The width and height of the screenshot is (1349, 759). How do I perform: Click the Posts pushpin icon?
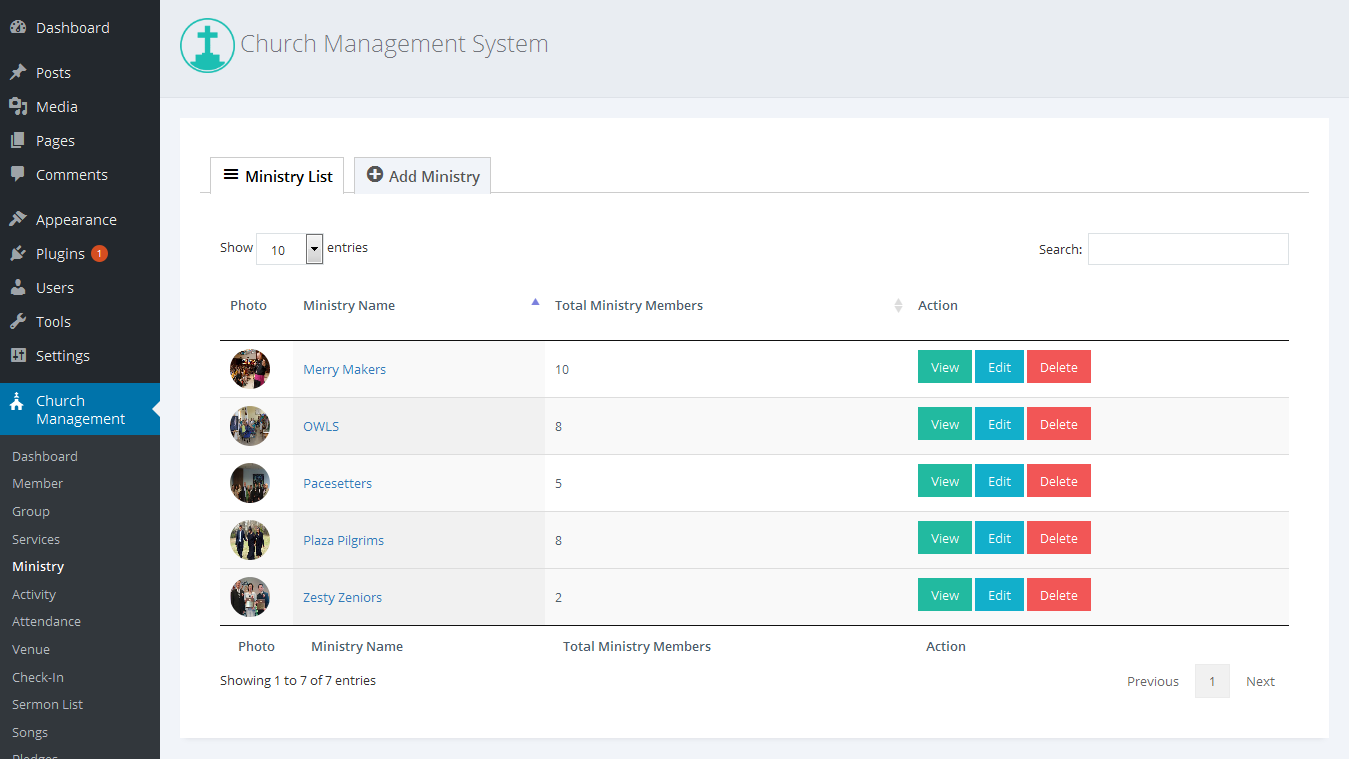click(17, 73)
